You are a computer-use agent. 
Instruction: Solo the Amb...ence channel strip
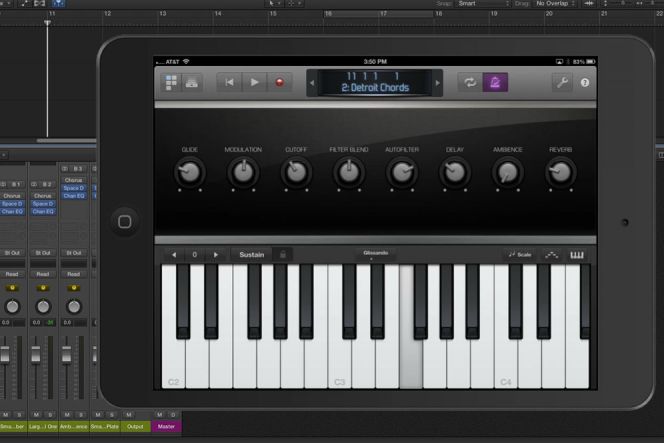[x=81, y=415]
